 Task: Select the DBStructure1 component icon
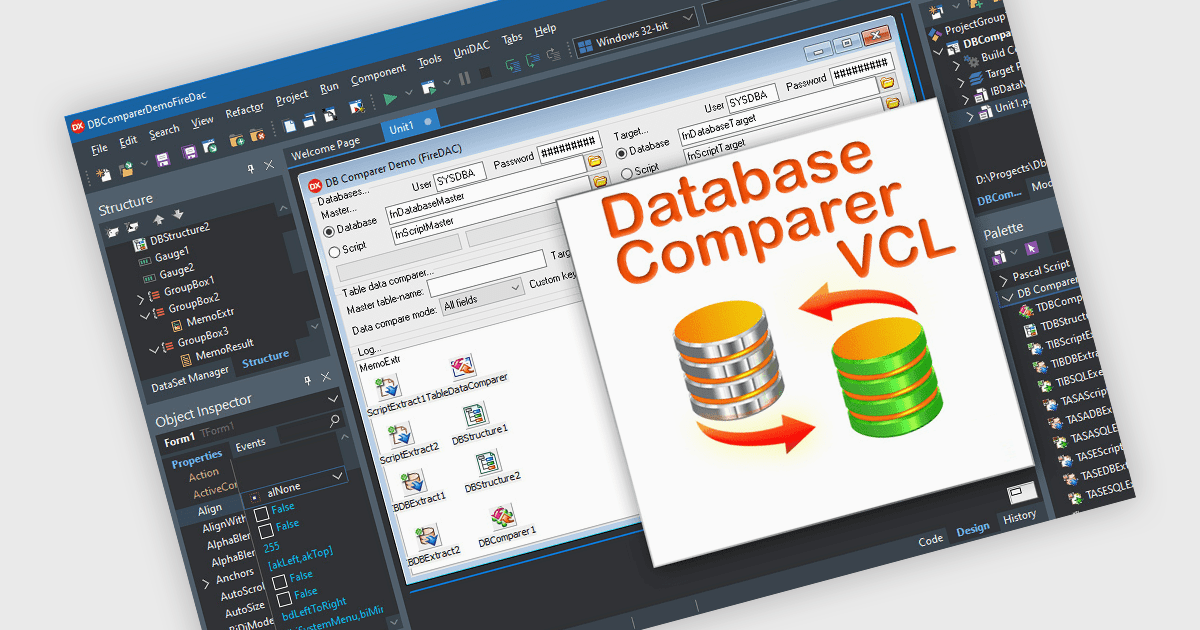(x=474, y=416)
